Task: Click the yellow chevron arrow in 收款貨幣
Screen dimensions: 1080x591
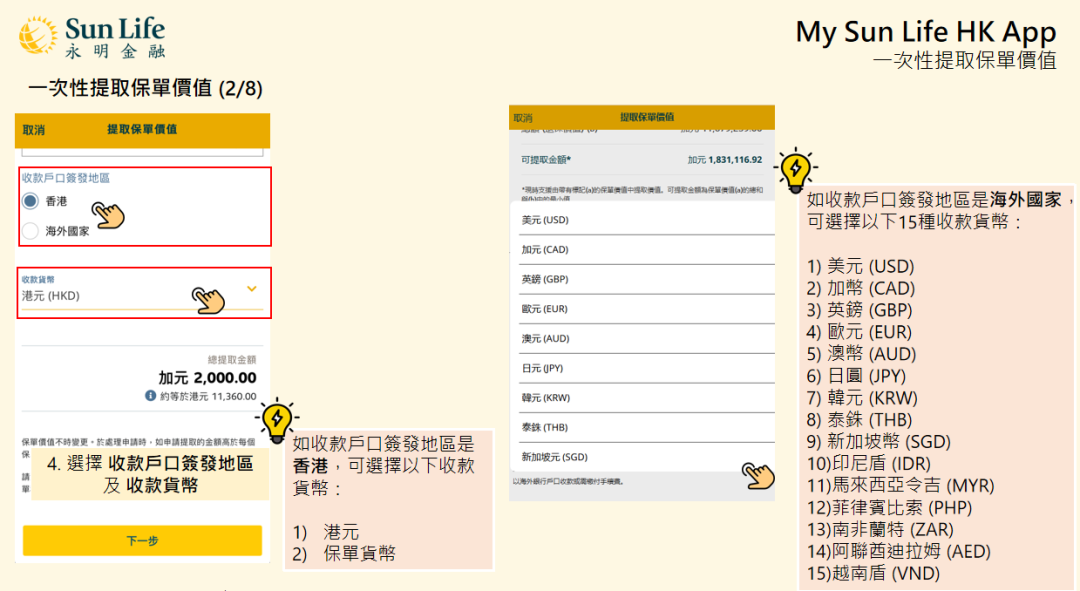Action: coord(252,289)
